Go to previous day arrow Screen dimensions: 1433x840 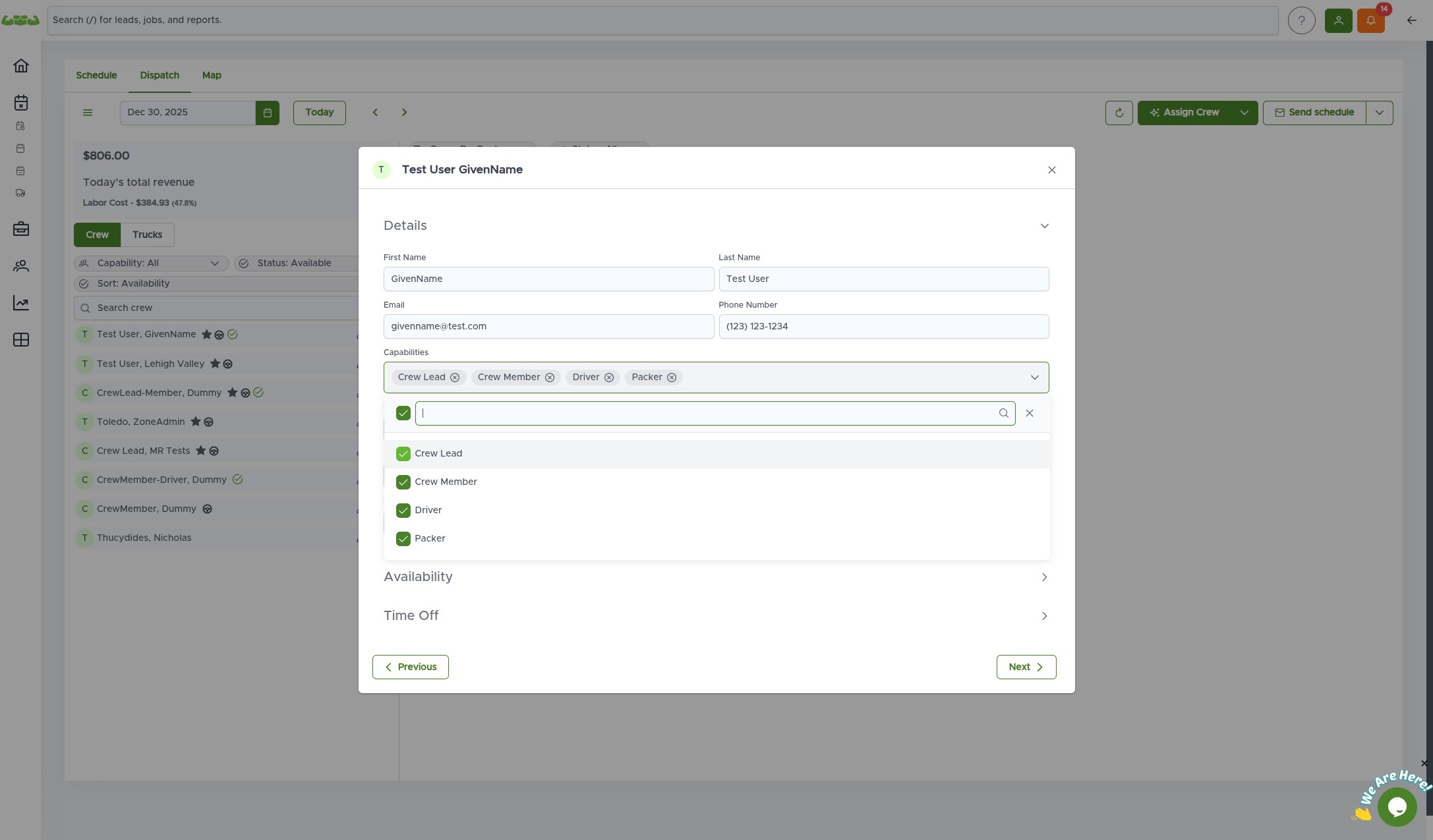click(x=375, y=113)
